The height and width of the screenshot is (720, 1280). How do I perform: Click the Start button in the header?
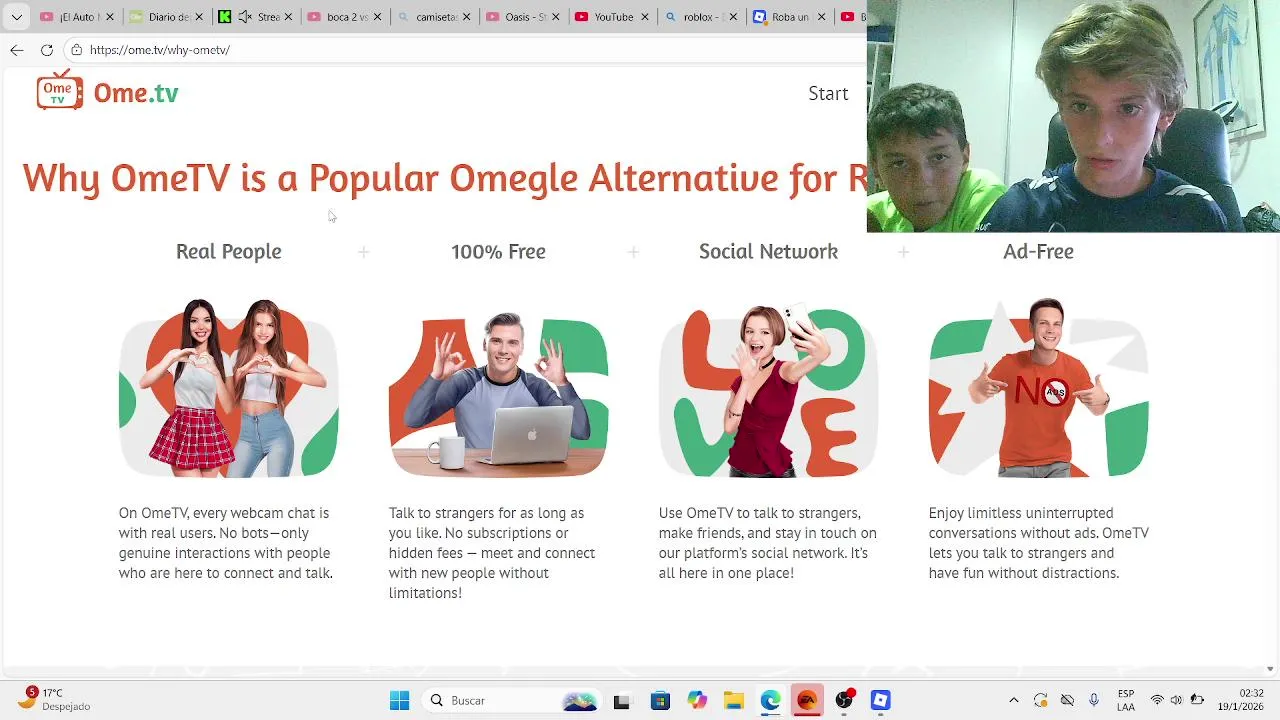(828, 93)
